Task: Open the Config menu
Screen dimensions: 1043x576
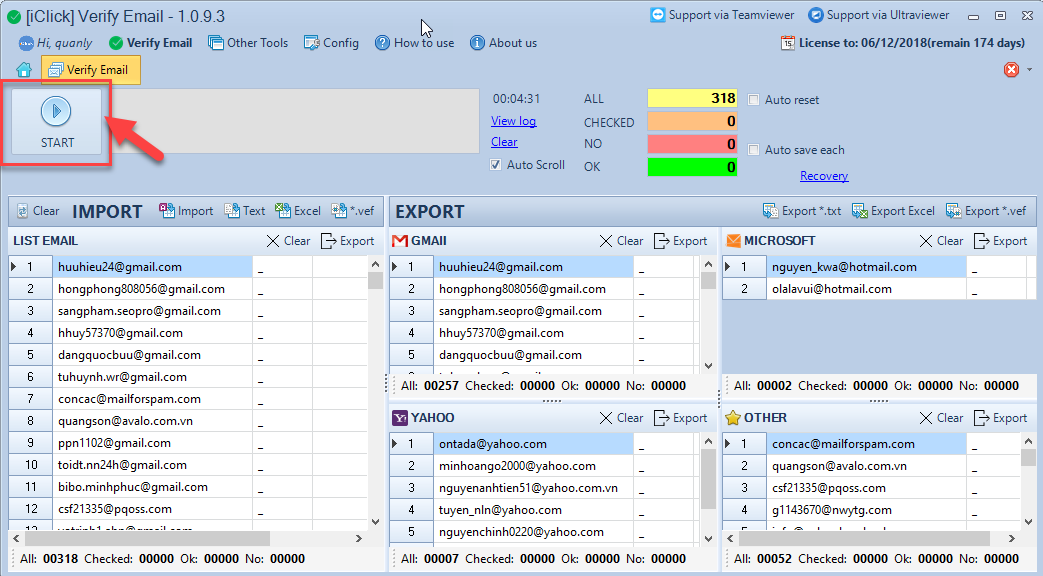Action: click(x=331, y=43)
